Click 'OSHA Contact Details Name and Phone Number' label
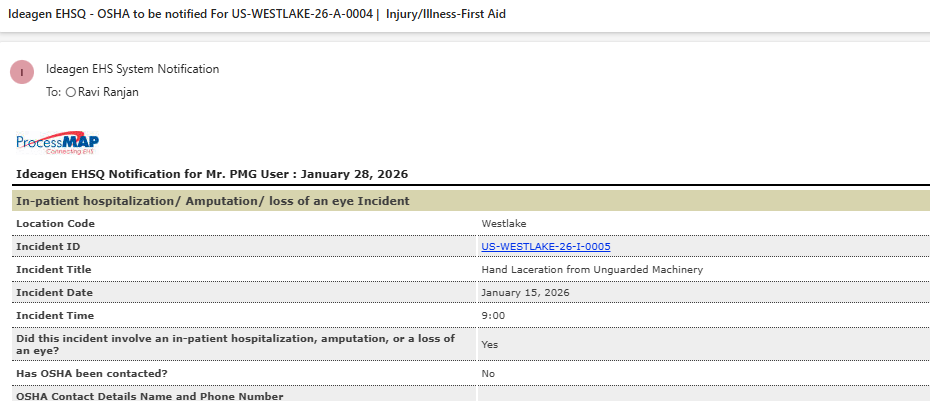This screenshot has height=401, width=930. (149, 396)
